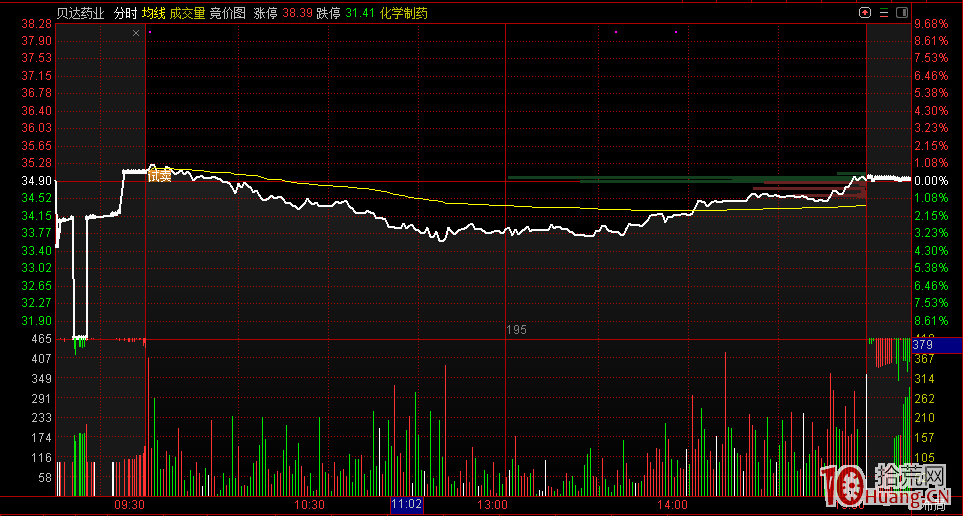Click the blue 379 volume value box
The width and height of the screenshot is (963, 516).
click(937, 345)
